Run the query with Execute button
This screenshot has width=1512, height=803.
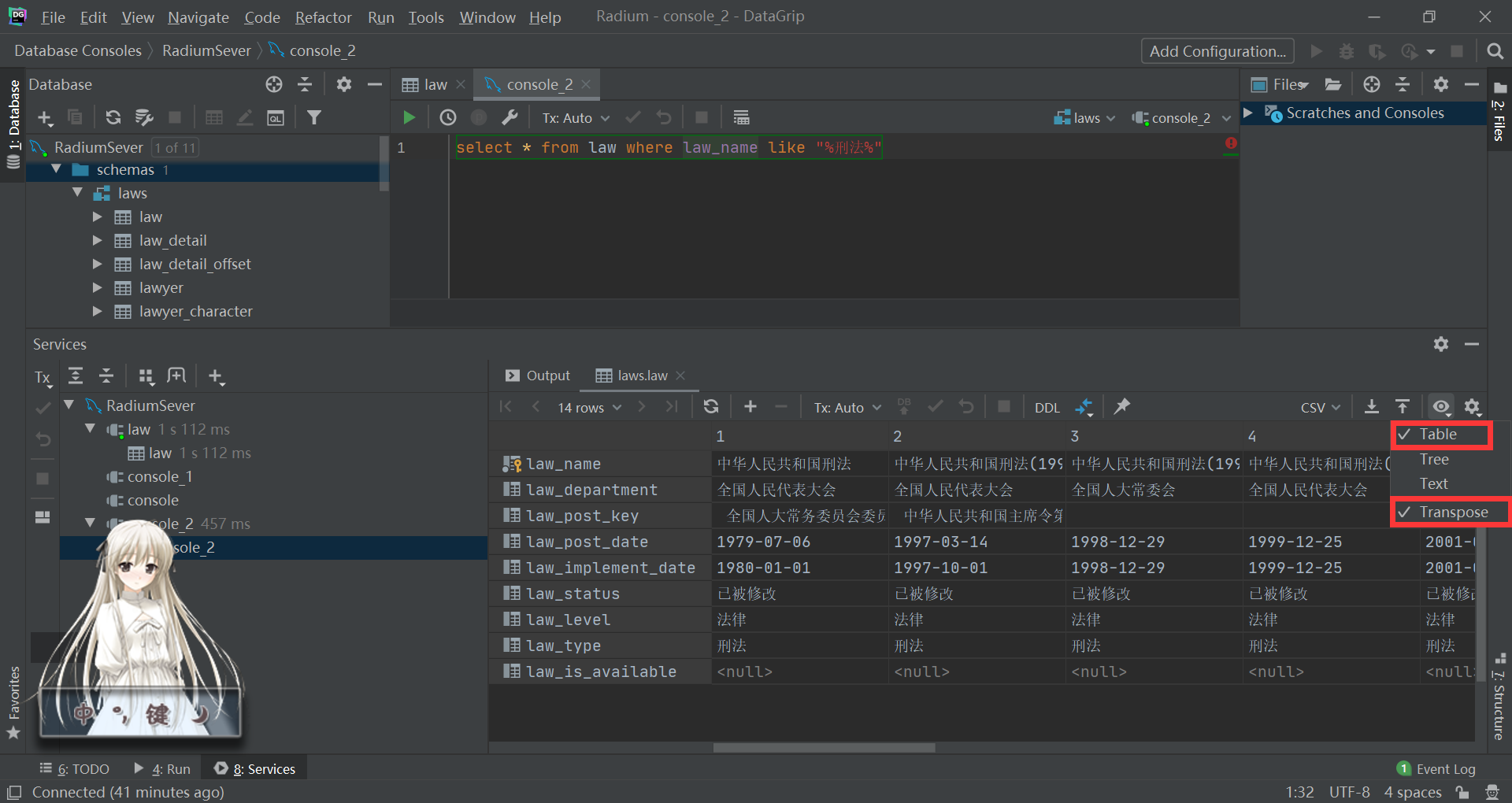(409, 117)
